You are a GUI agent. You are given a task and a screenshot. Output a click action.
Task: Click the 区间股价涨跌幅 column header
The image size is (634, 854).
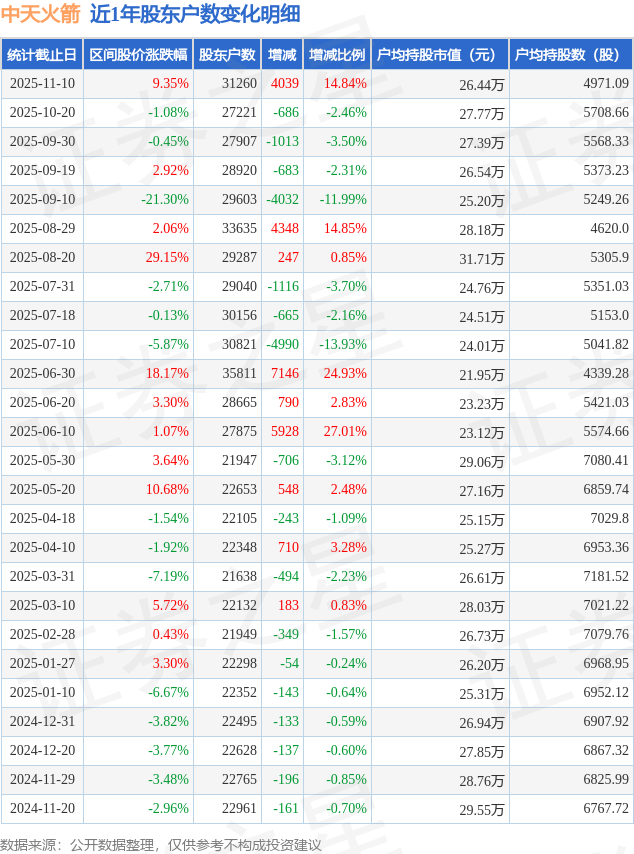coord(138,55)
